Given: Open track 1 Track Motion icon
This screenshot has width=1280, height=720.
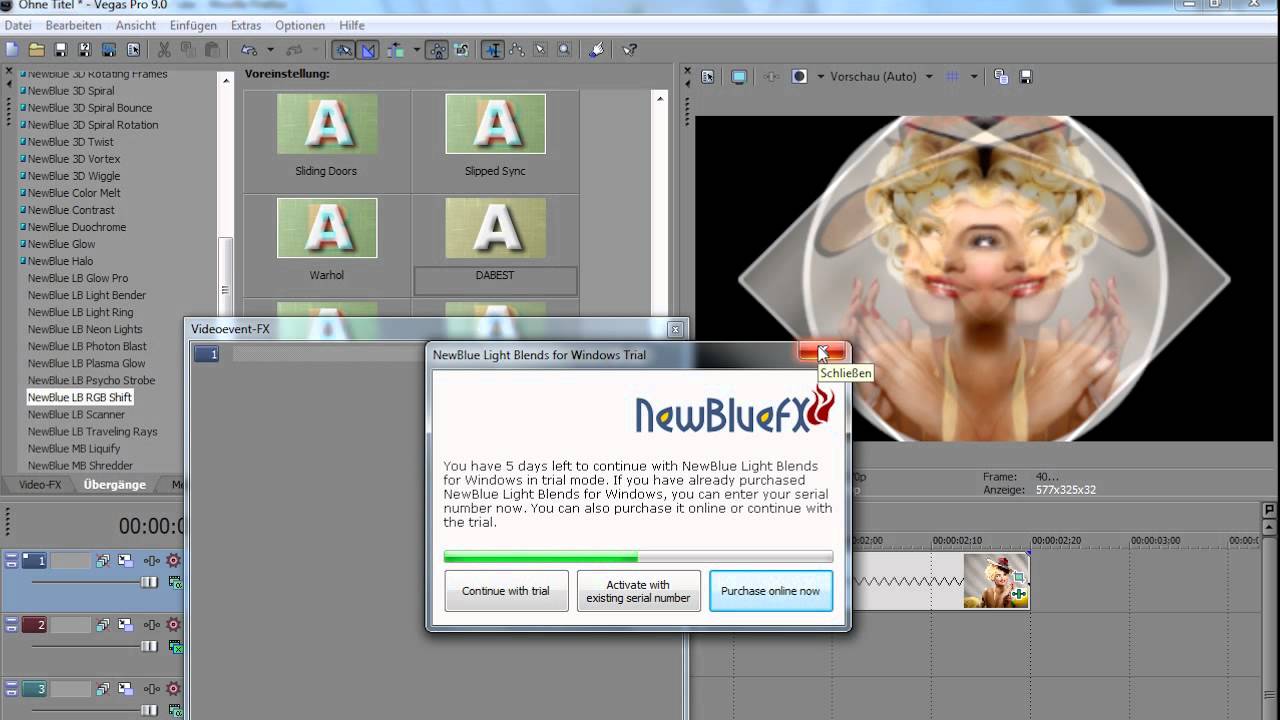Looking at the screenshot, I should (x=125, y=561).
